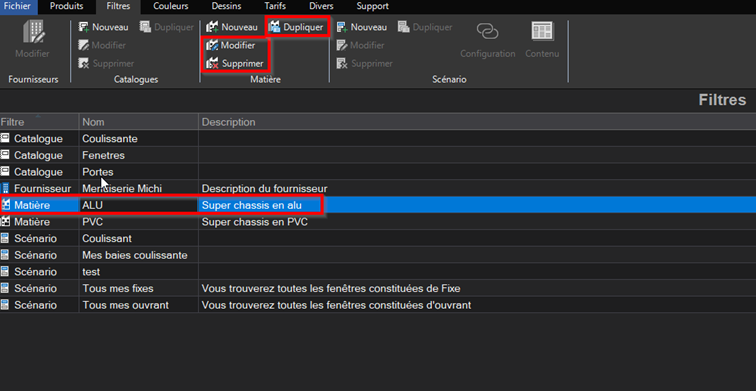
Task: Duplicate the selected Matière
Action: (x=297, y=27)
